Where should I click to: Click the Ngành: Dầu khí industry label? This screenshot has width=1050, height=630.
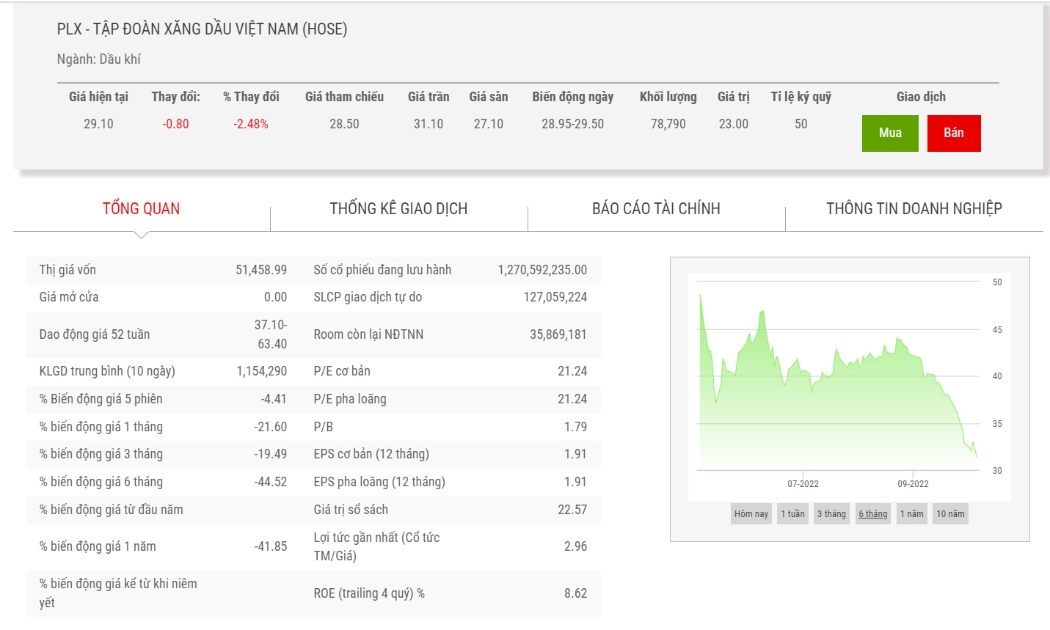click(98, 60)
